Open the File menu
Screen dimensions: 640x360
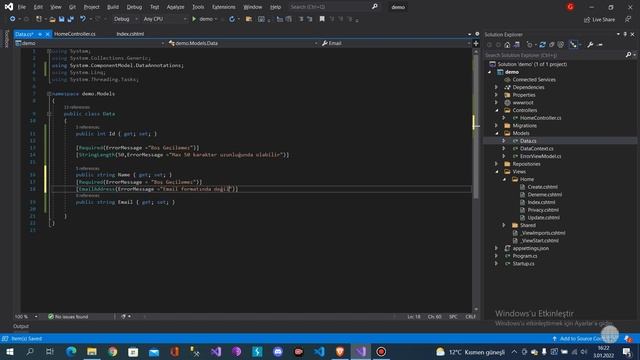[21, 7]
